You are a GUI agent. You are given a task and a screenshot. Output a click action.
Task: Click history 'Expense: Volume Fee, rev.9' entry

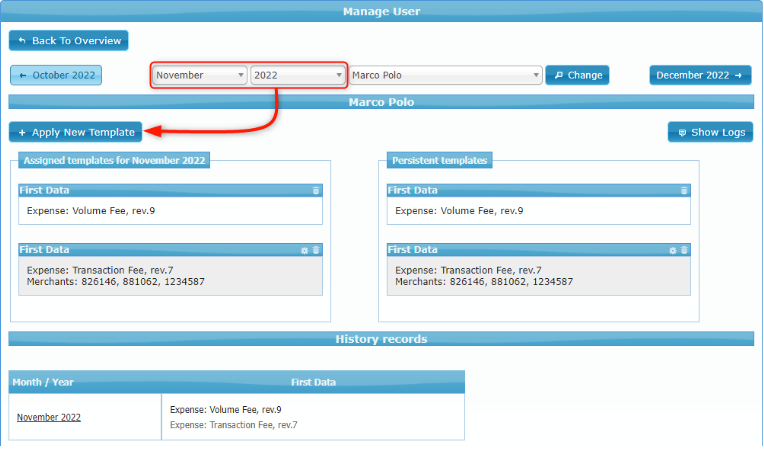226,410
